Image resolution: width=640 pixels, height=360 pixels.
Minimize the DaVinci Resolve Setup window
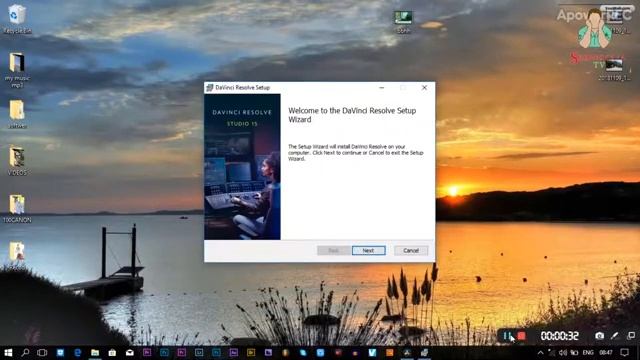tap(382, 87)
